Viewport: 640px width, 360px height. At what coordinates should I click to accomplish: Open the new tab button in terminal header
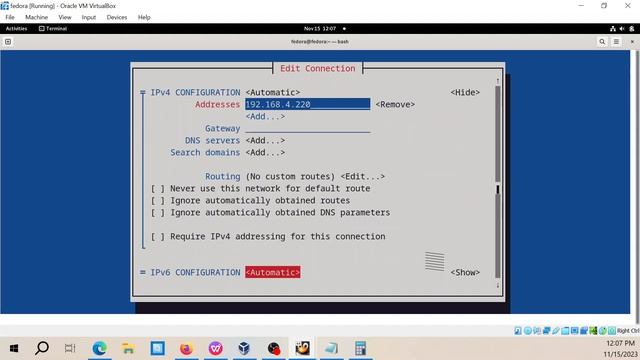8,42
